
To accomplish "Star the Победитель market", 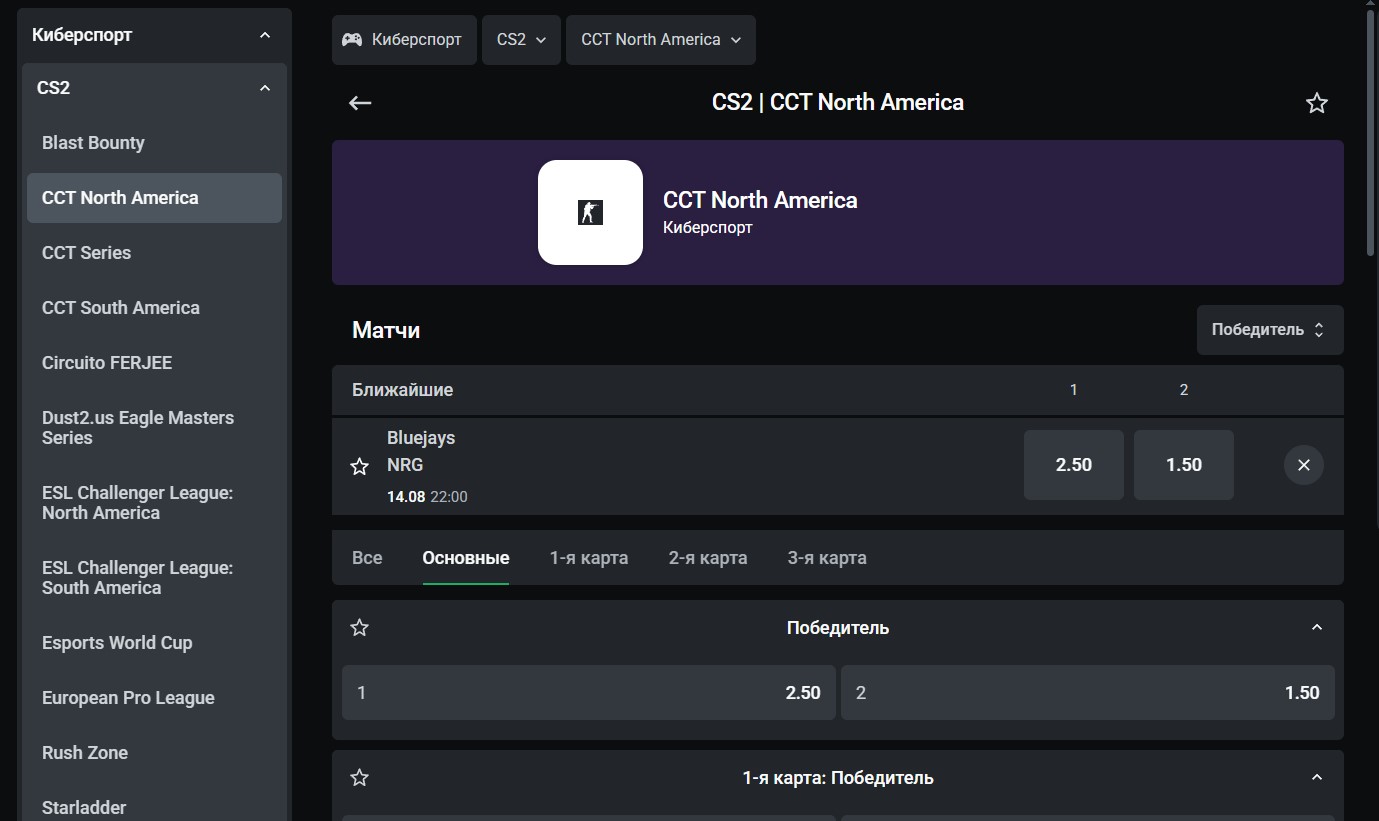I will point(360,628).
